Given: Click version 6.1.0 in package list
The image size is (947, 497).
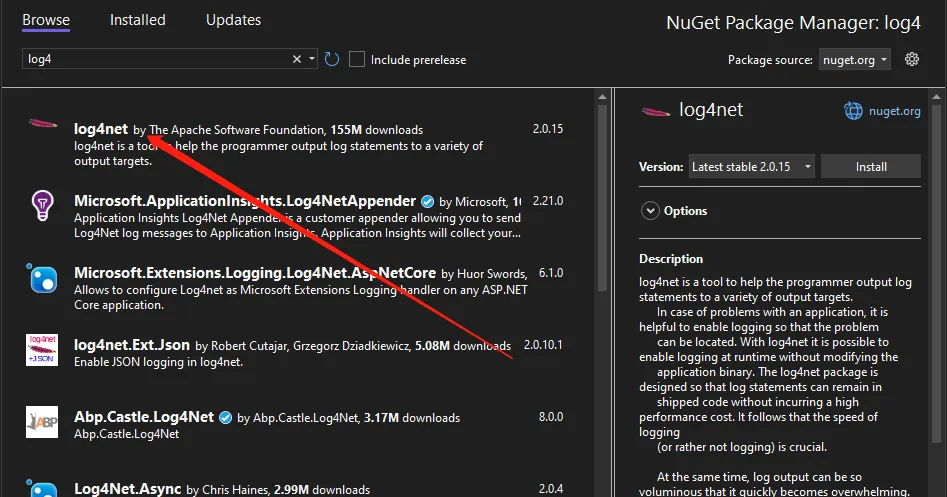Looking at the screenshot, I should coord(551,273).
